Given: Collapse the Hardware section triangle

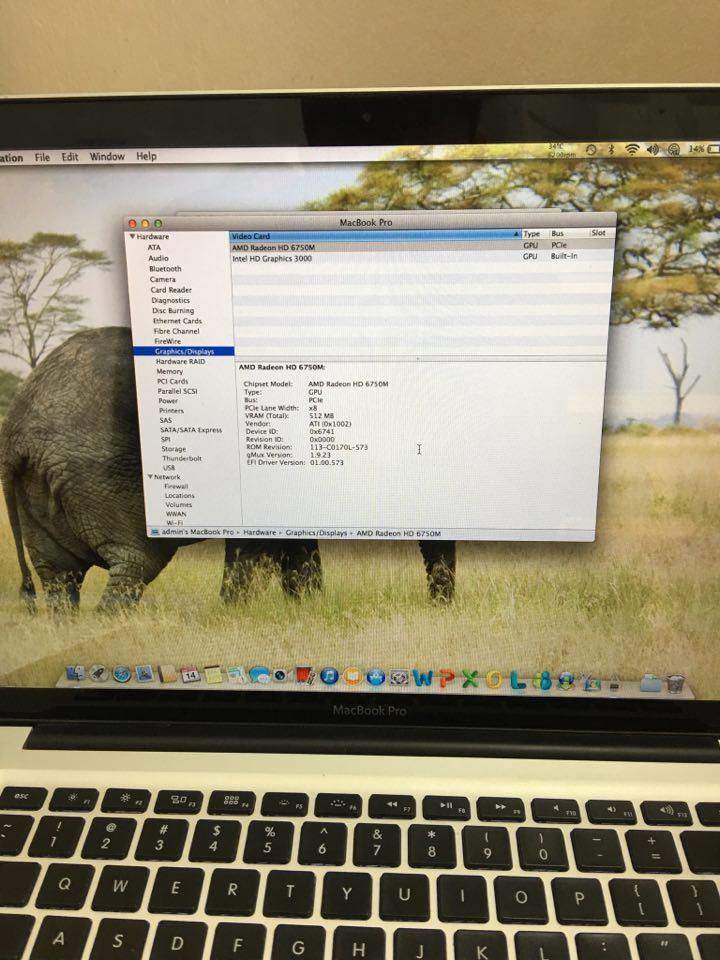Looking at the screenshot, I should tap(132, 236).
